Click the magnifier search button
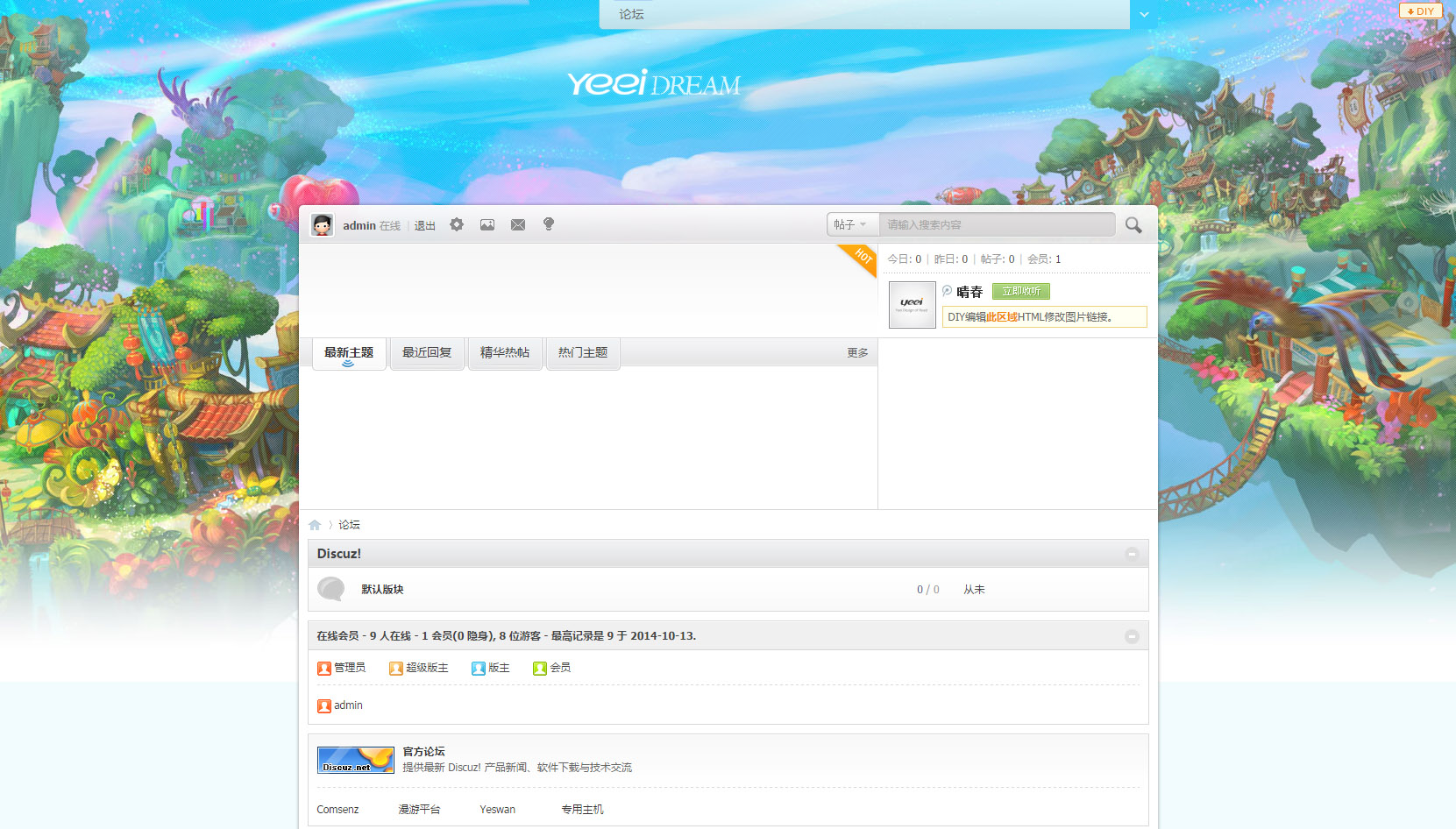This screenshot has width=1456, height=829. coord(1133,225)
